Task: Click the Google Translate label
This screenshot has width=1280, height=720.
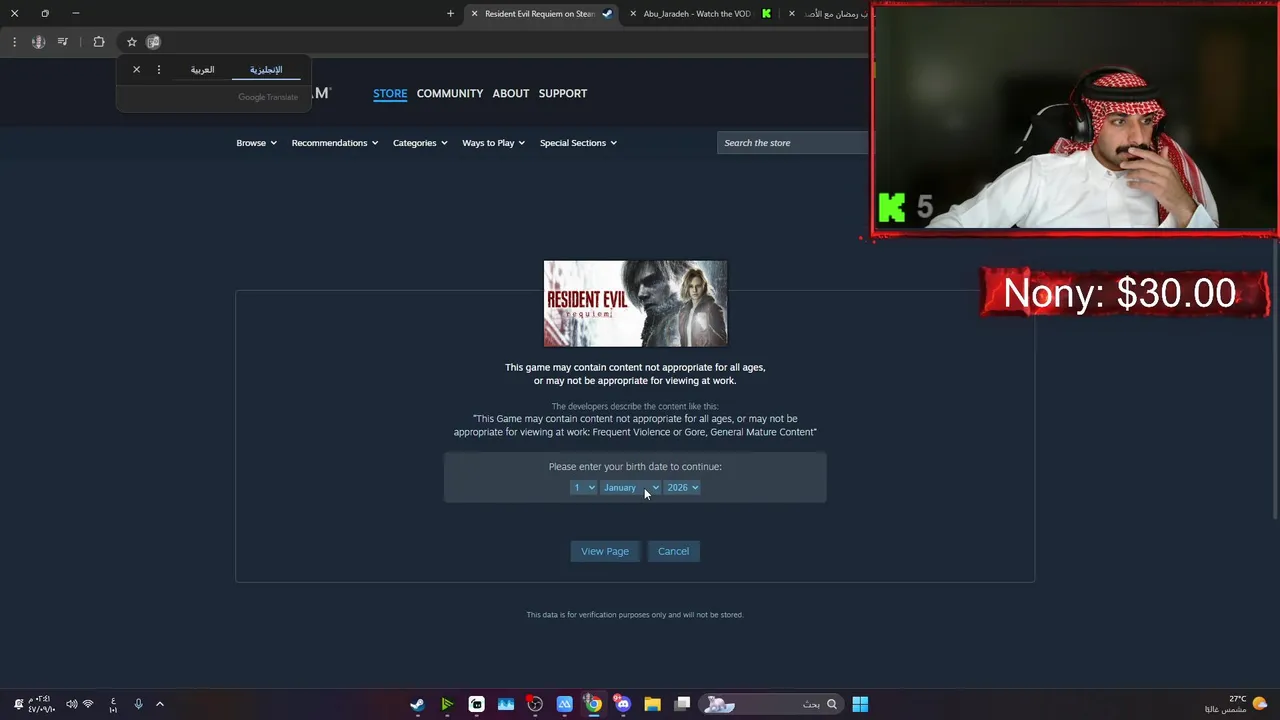Action: click(x=268, y=97)
